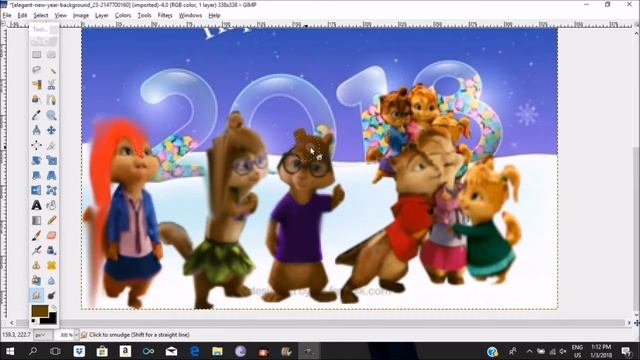Reset colors to default black and white
The width and height of the screenshot is (640, 360).
(x=34, y=322)
